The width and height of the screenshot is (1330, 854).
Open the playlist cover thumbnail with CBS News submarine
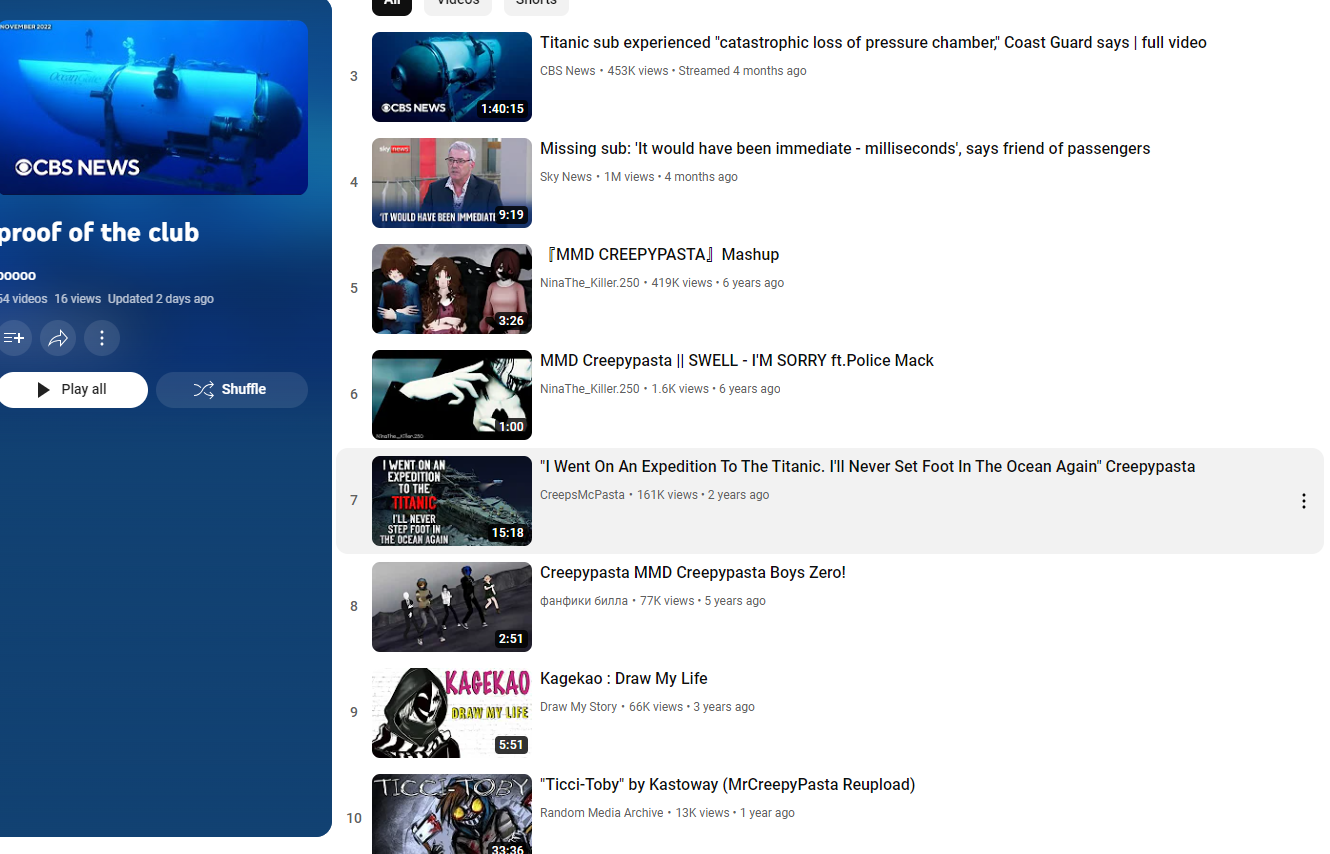point(153,108)
